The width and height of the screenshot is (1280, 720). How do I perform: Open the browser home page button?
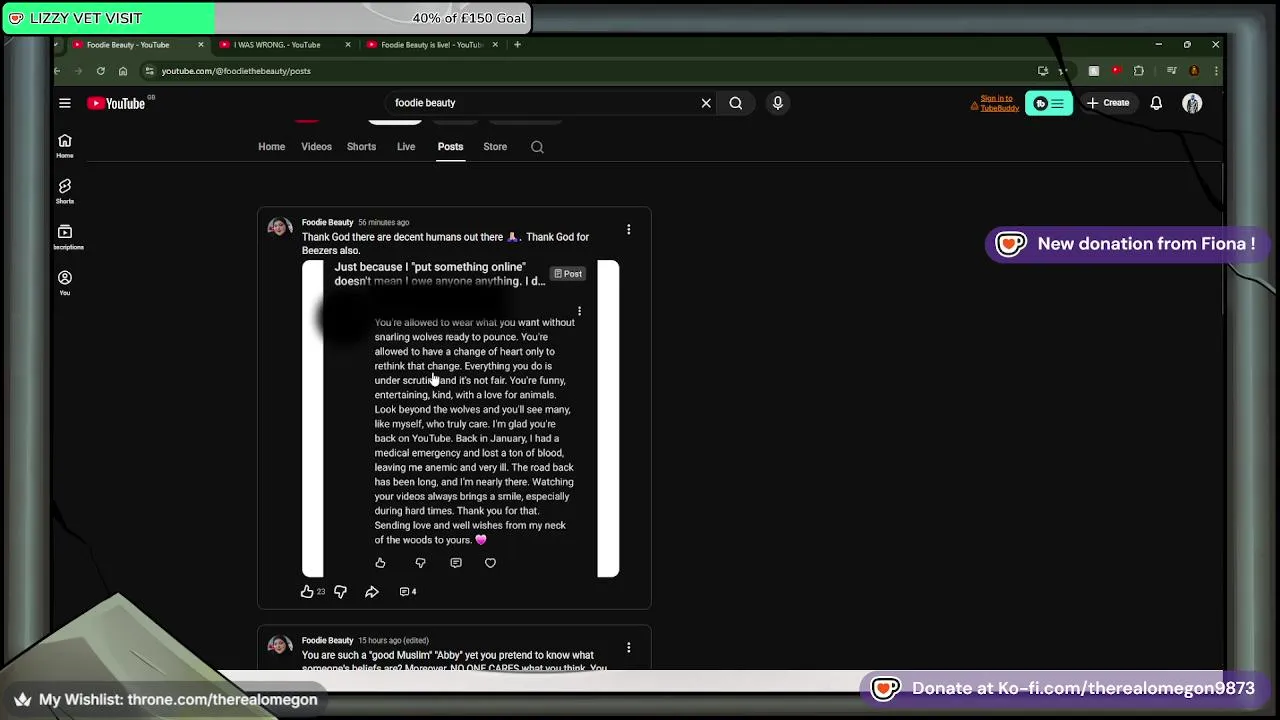coord(123,71)
